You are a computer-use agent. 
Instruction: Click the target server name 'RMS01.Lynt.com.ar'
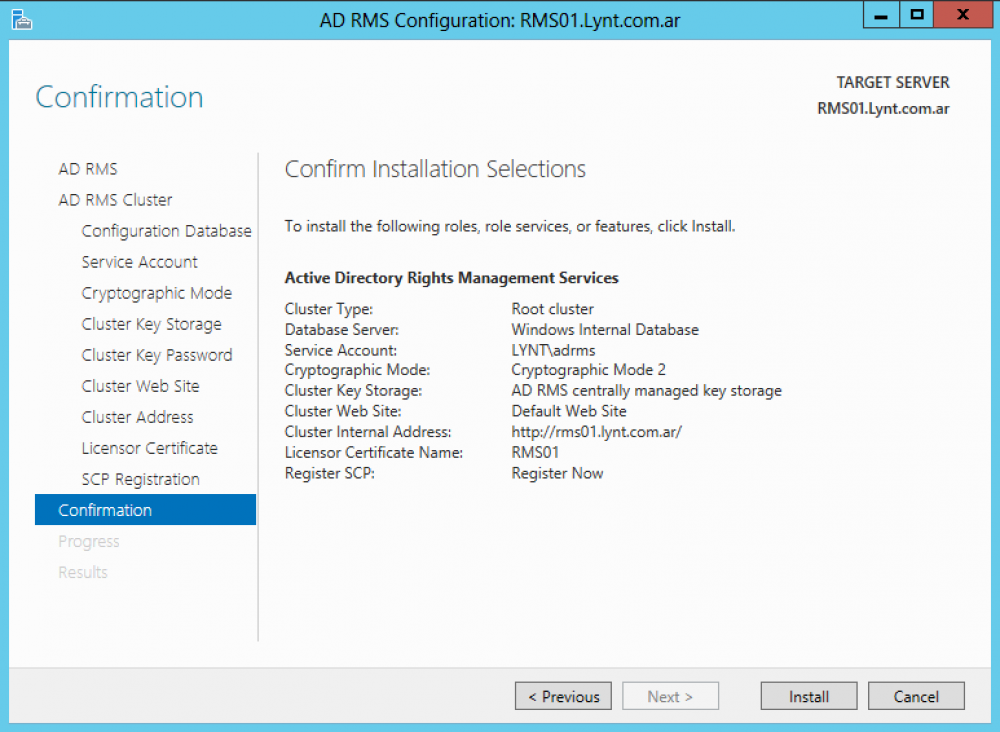click(883, 109)
